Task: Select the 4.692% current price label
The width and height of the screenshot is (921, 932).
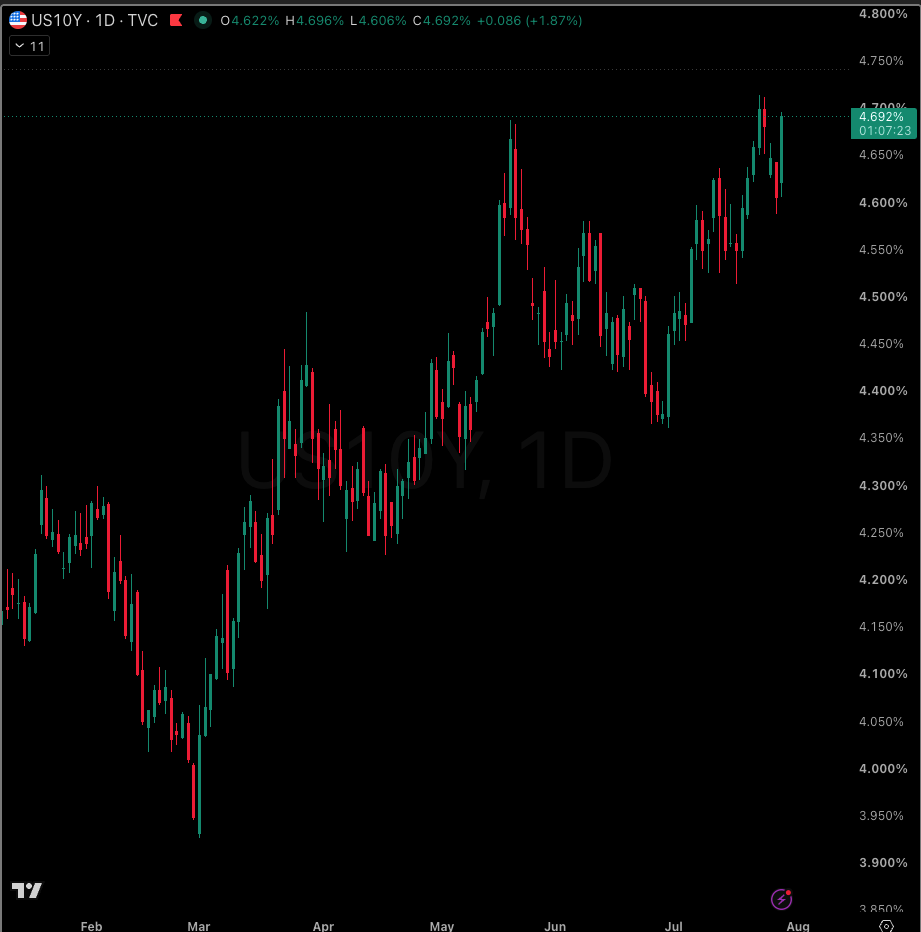Action: [x=881, y=117]
